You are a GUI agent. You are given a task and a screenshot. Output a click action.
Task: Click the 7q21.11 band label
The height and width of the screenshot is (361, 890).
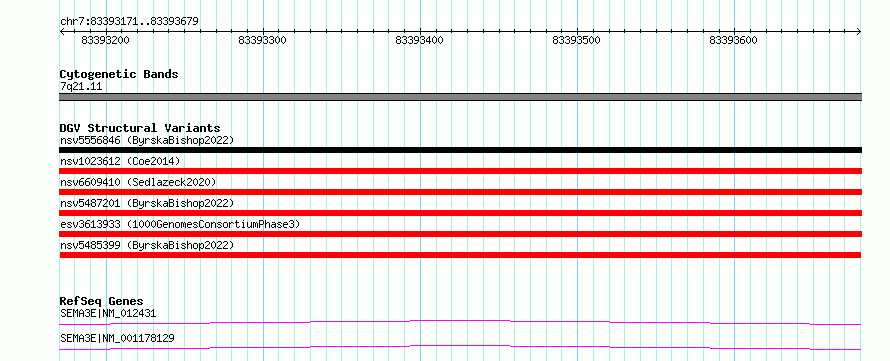pyautogui.click(x=81, y=87)
